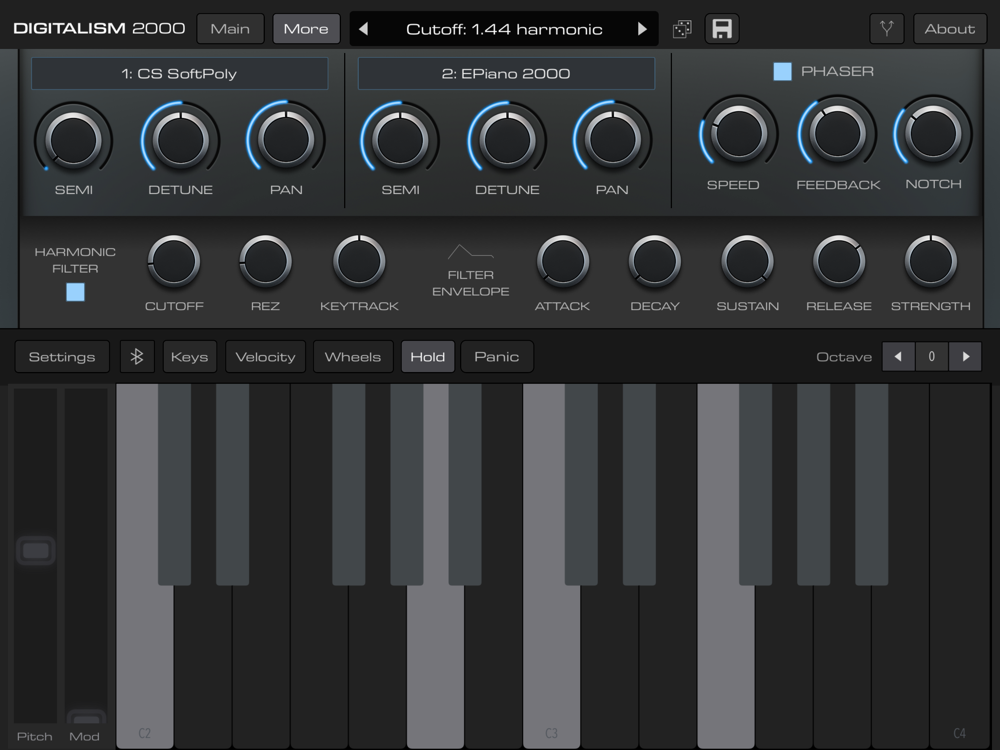Tap the Bluetooth MIDI icon
This screenshot has width=1000, height=750.
click(x=137, y=357)
